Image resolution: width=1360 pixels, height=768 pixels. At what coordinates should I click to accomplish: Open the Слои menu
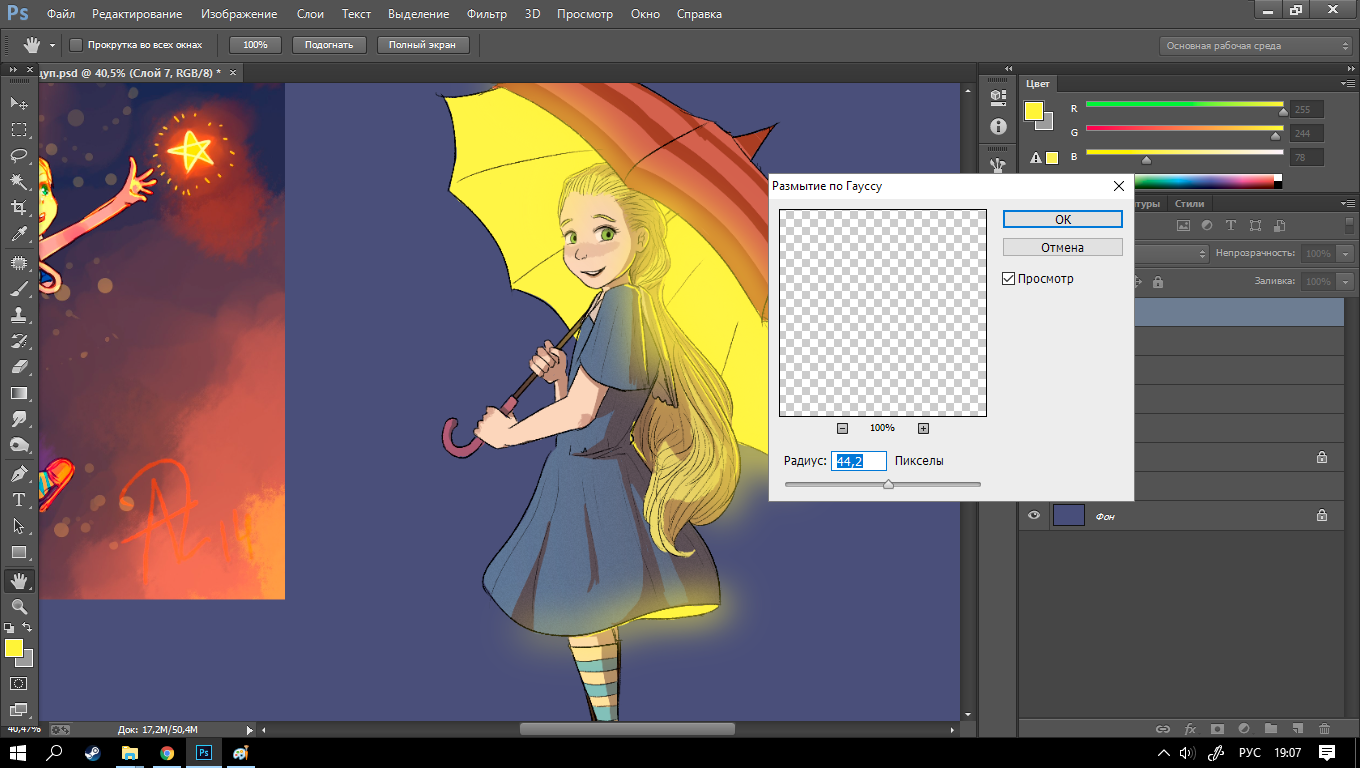coord(310,14)
